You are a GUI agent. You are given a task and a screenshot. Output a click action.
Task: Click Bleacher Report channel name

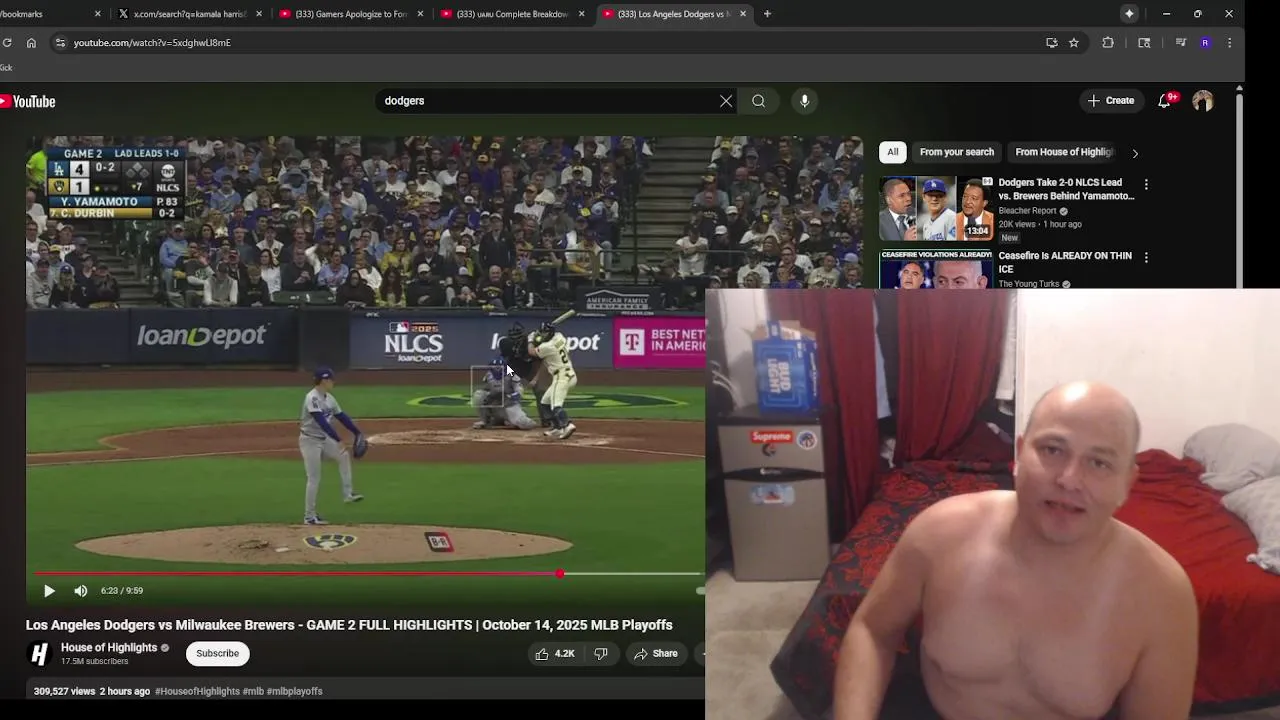pos(1027,211)
